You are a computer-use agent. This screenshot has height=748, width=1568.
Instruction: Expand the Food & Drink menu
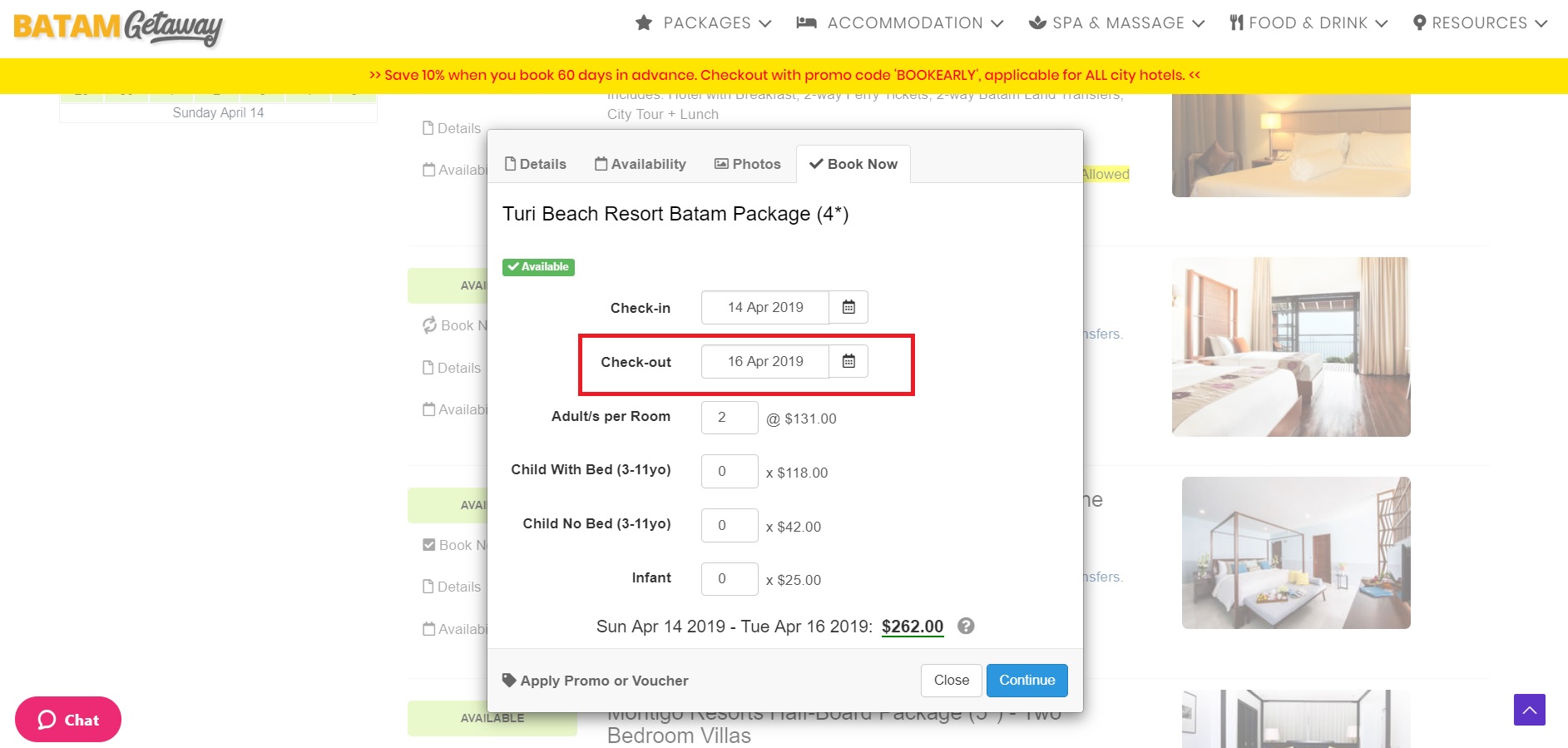click(1308, 23)
